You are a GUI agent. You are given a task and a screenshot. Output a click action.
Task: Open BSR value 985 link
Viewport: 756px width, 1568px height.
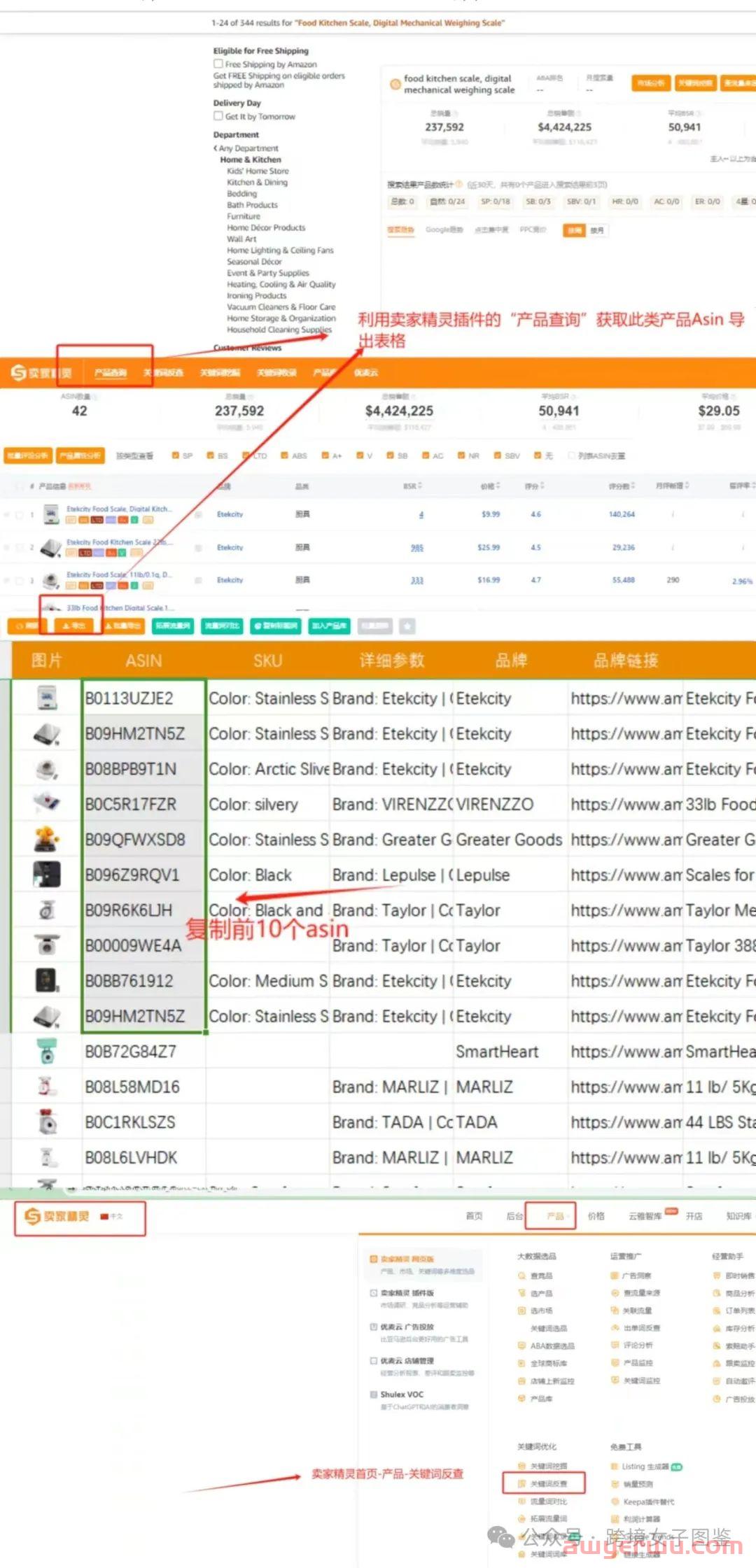417,548
